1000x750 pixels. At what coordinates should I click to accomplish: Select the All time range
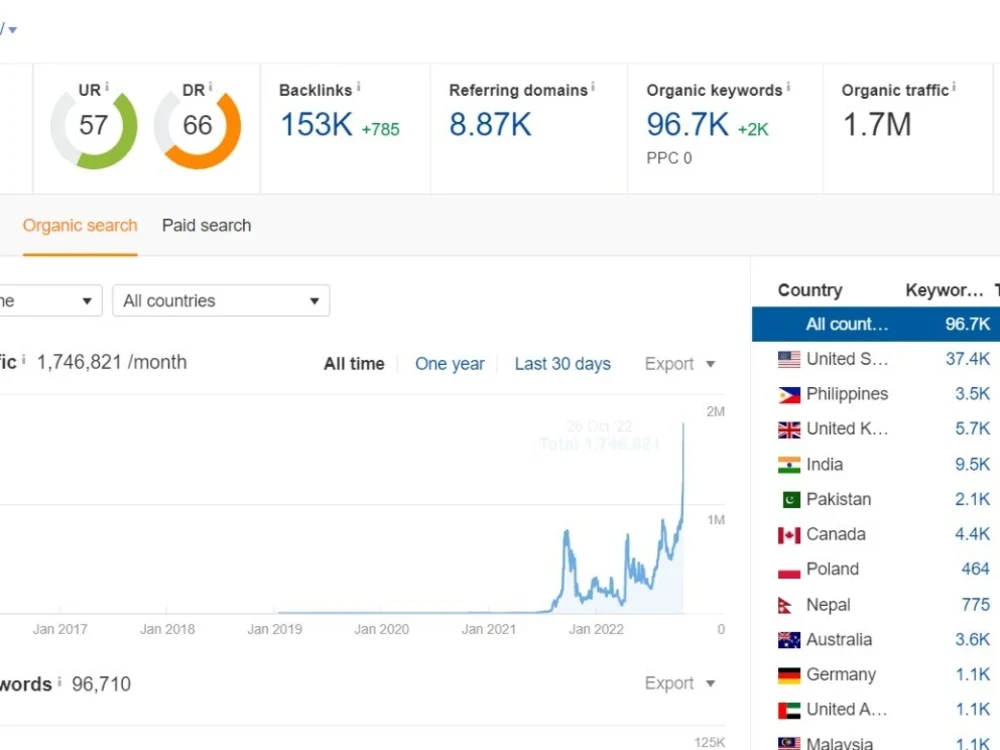pyautogui.click(x=354, y=364)
